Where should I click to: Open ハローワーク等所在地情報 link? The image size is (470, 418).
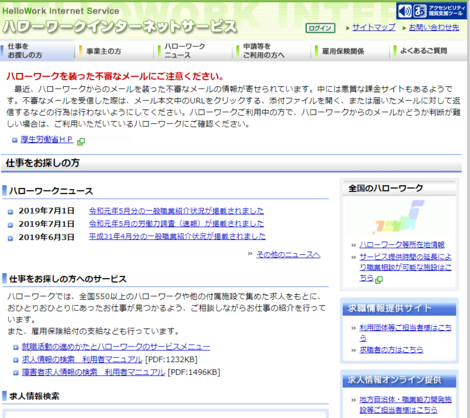click(402, 245)
